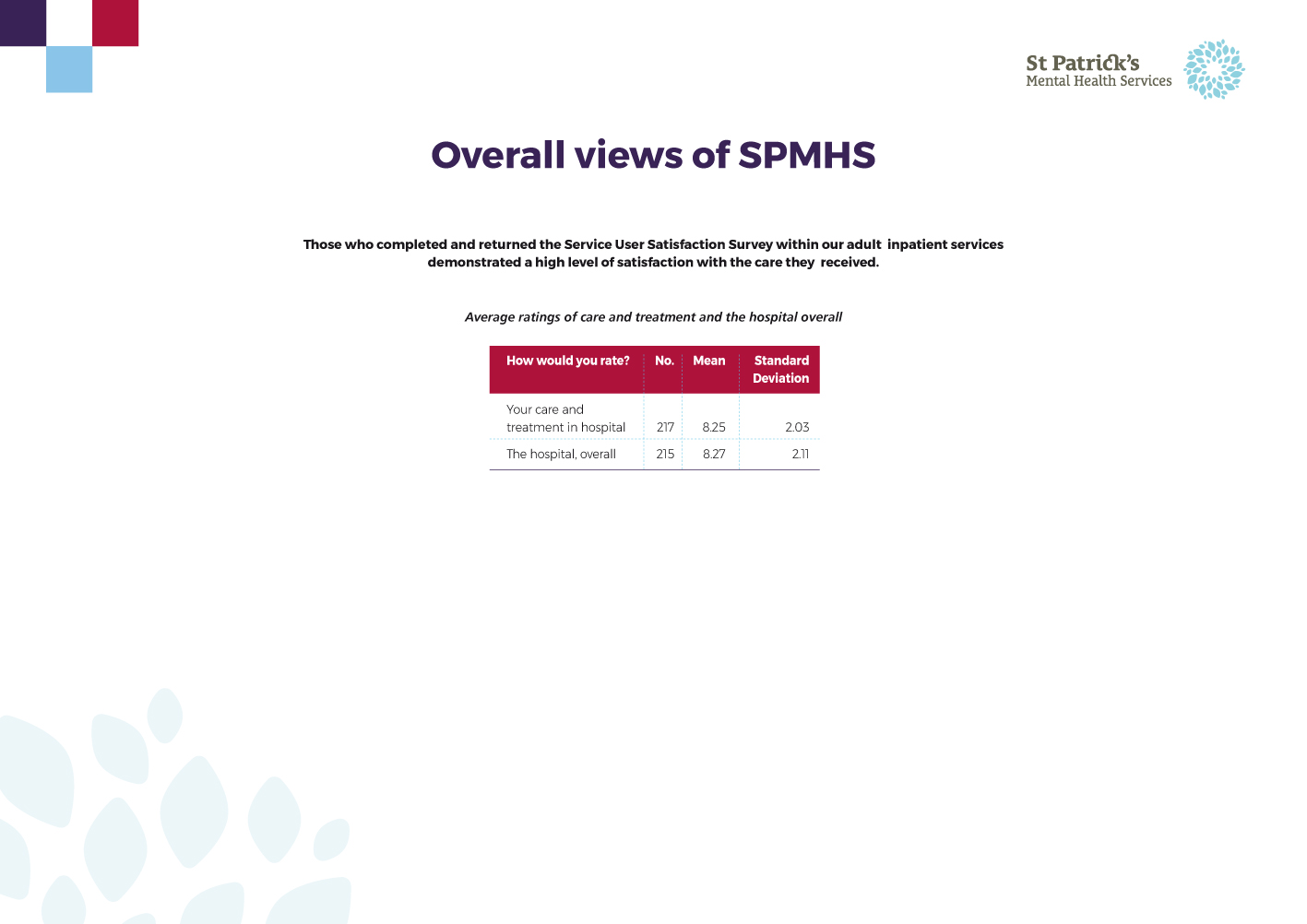Click the mean value 8.25

tap(714, 427)
